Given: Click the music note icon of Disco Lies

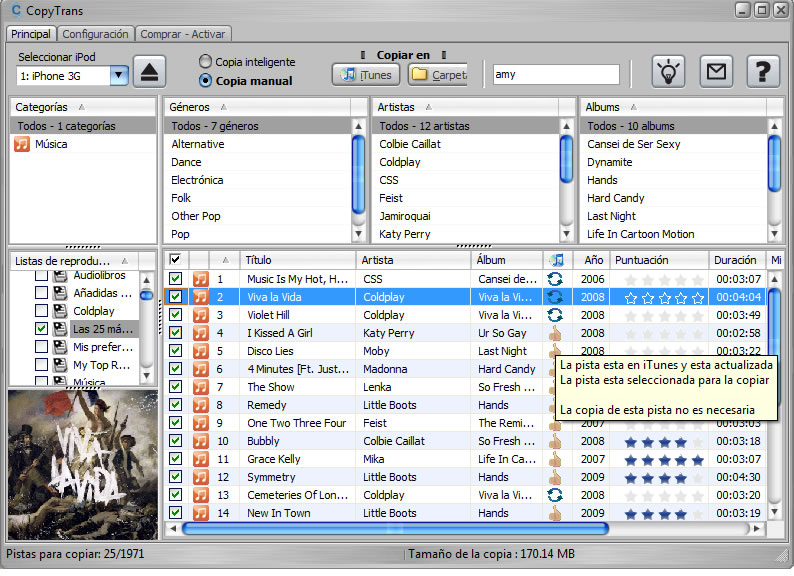Looking at the screenshot, I should click(201, 351).
